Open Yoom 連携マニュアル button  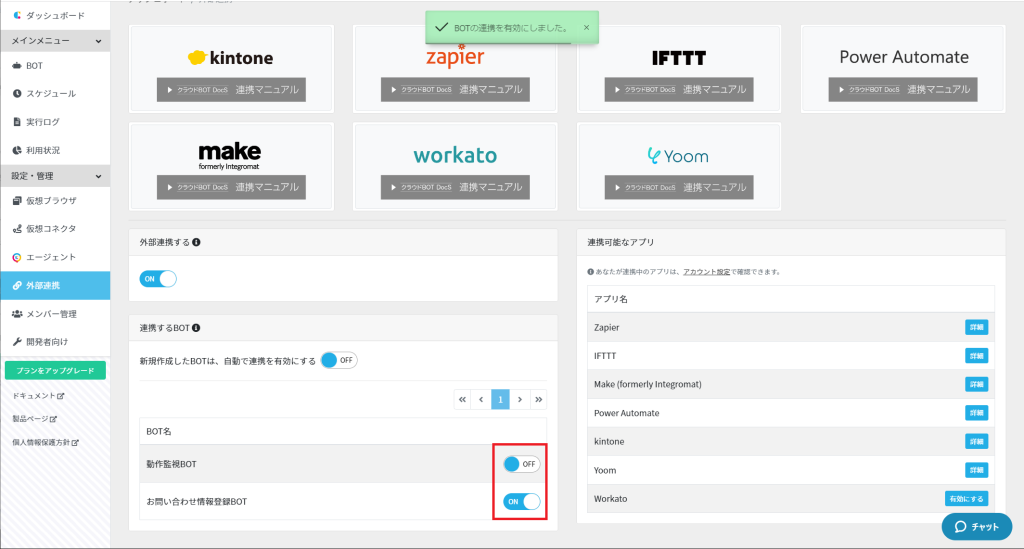pyautogui.click(x=679, y=187)
